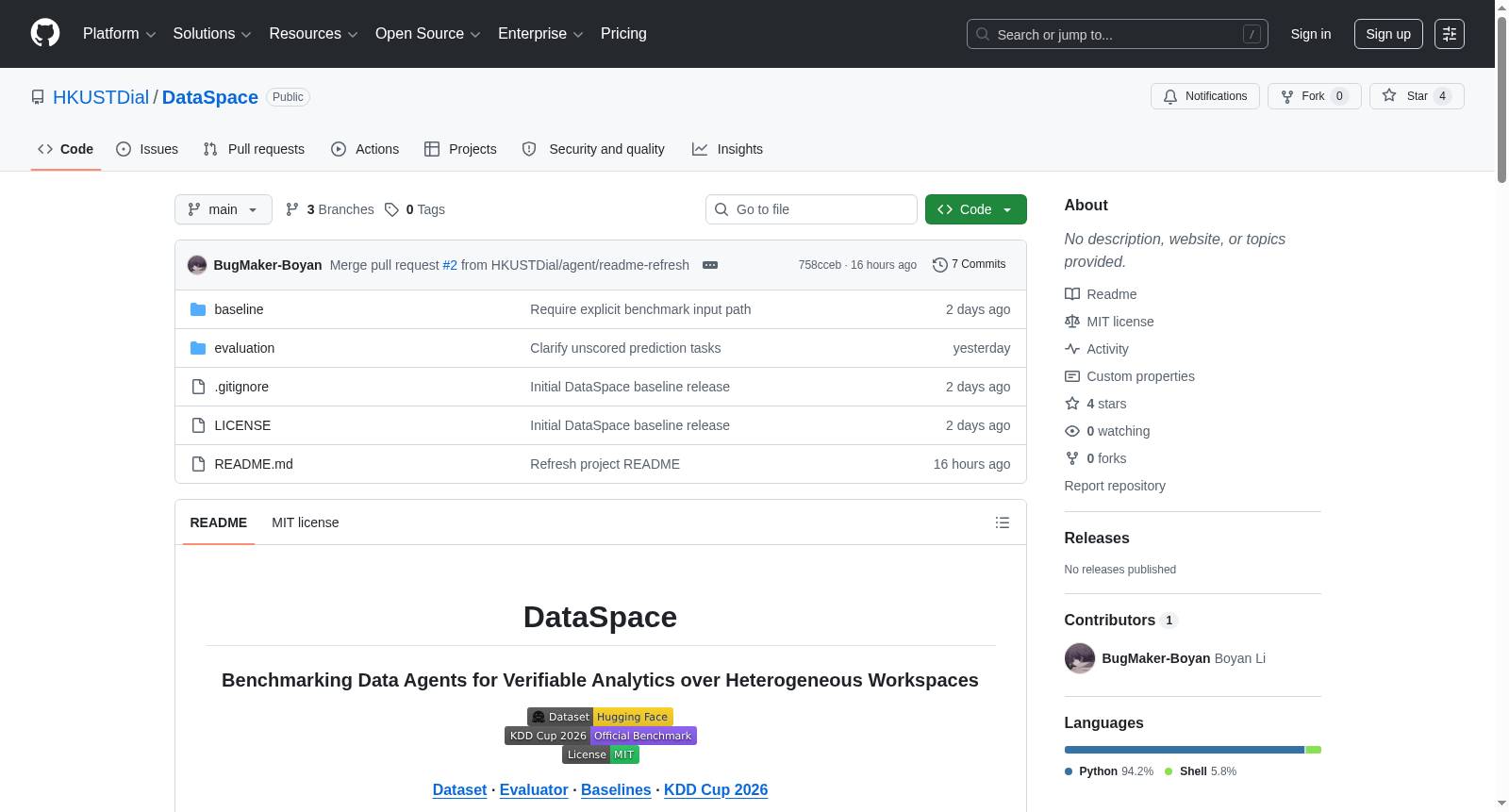Viewport: 1509px width, 812px height.
Task: Open pull request #2 link
Action: tap(450, 265)
